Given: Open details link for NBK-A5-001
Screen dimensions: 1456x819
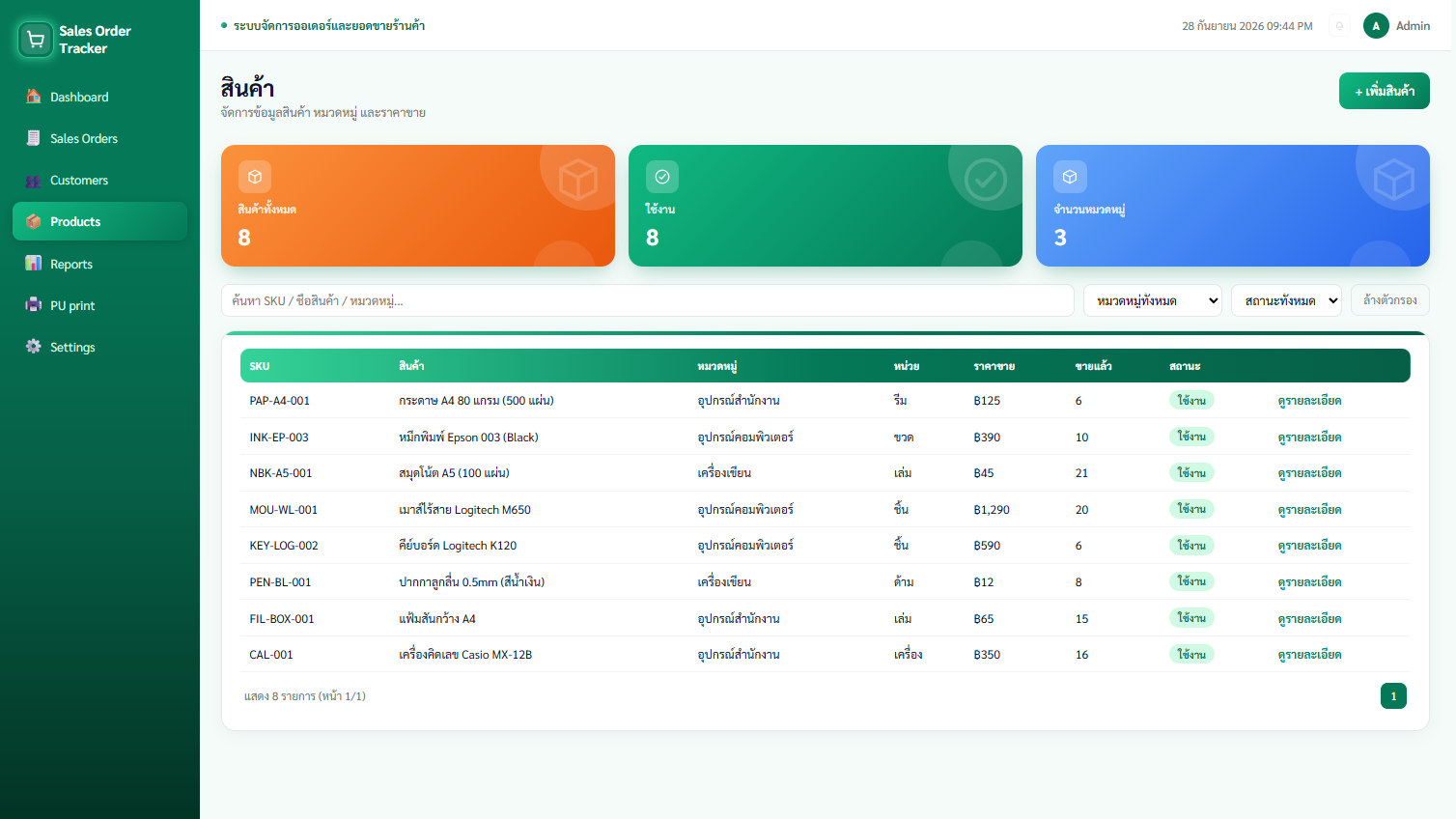Looking at the screenshot, I should coord(1309,473).
